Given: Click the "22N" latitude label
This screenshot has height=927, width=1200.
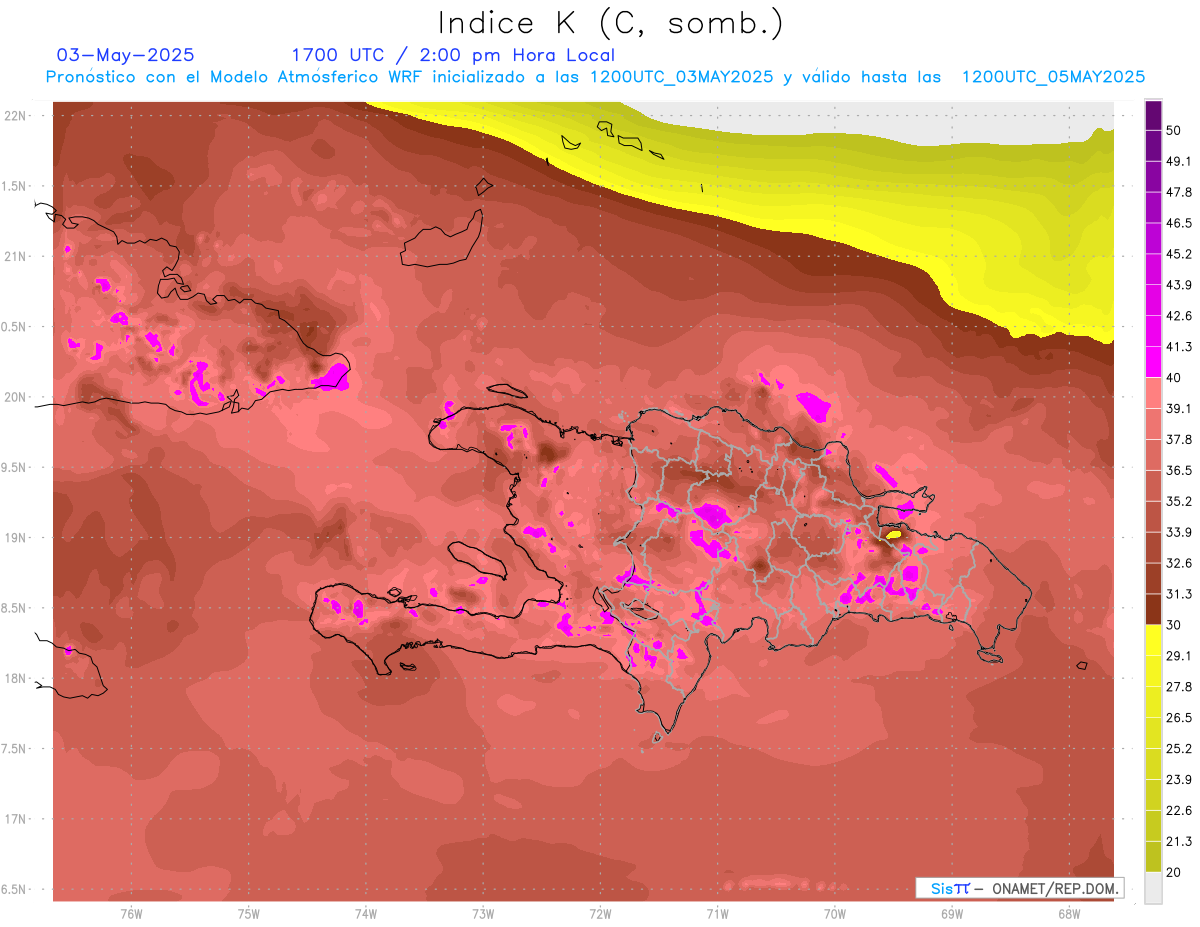Looking at the screenshot, I should click(16, 116).
